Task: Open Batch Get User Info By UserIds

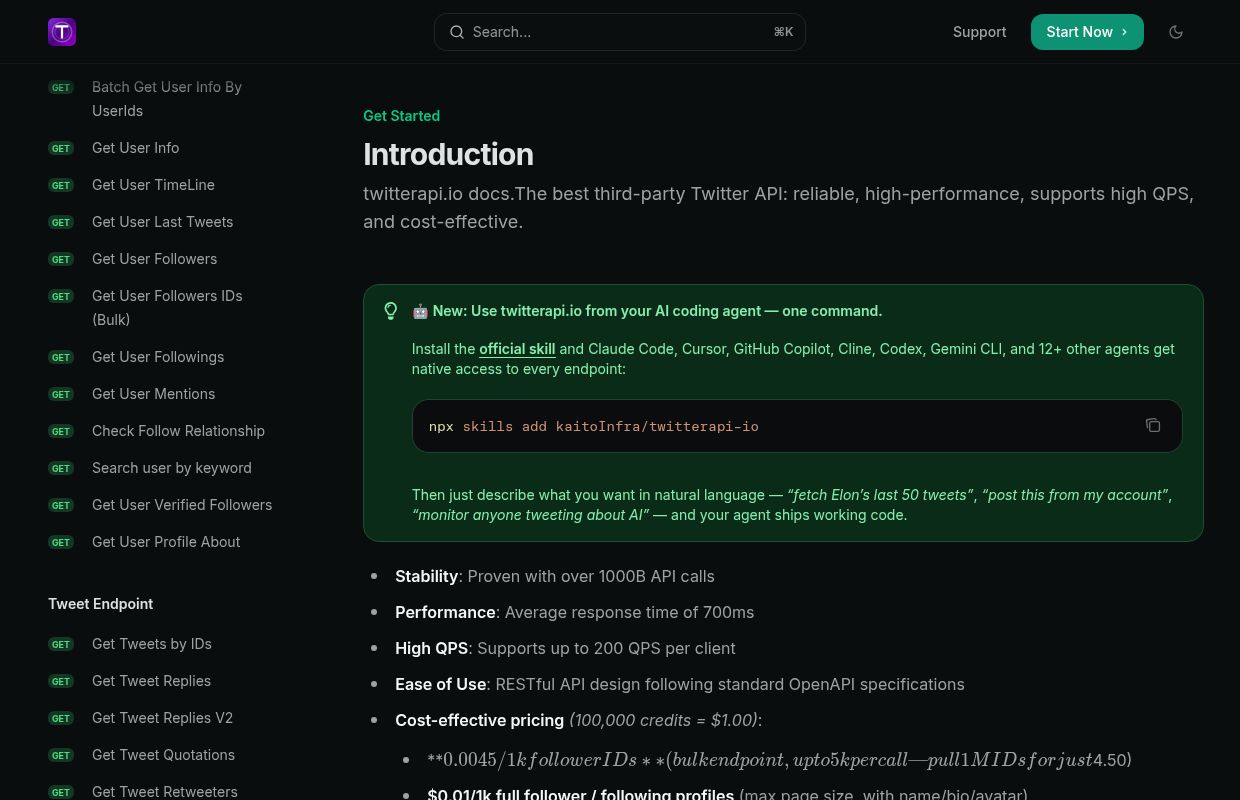Action: point(167,99)
